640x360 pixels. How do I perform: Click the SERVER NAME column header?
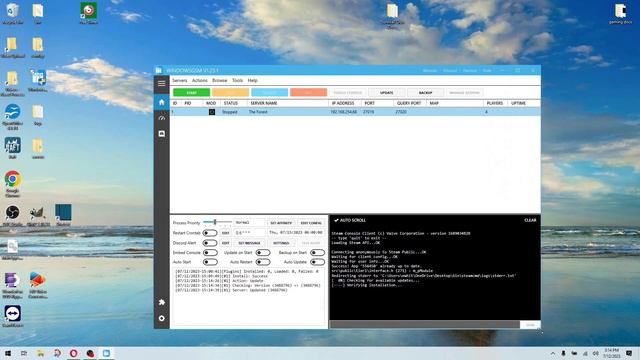[264, 103]
